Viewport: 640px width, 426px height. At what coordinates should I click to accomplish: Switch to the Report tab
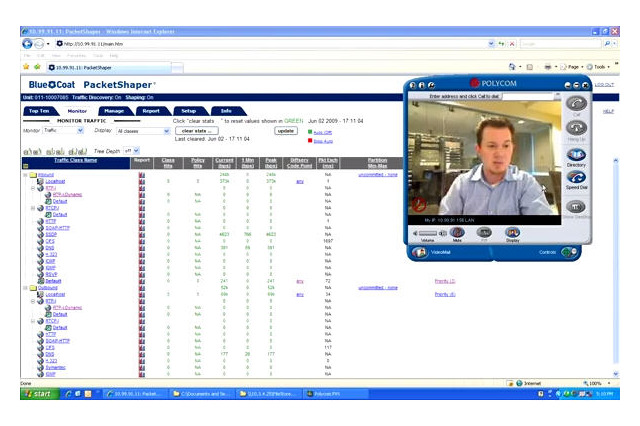pos(151,111)
